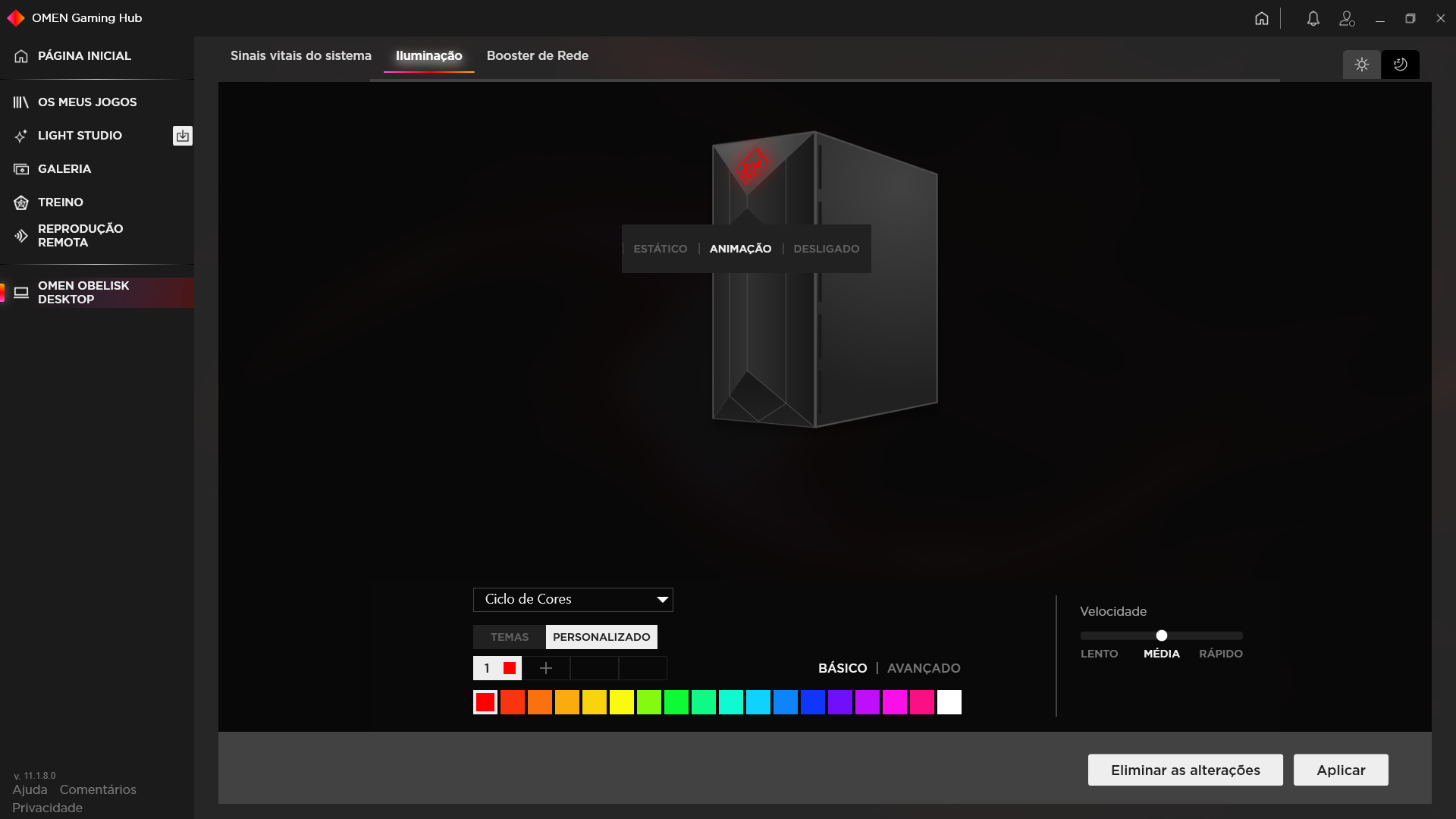The height and width of the screenshot is (819, 1456).
Task: Switch to the Booster de Rede tab
Action: click(x=537, y=55)
